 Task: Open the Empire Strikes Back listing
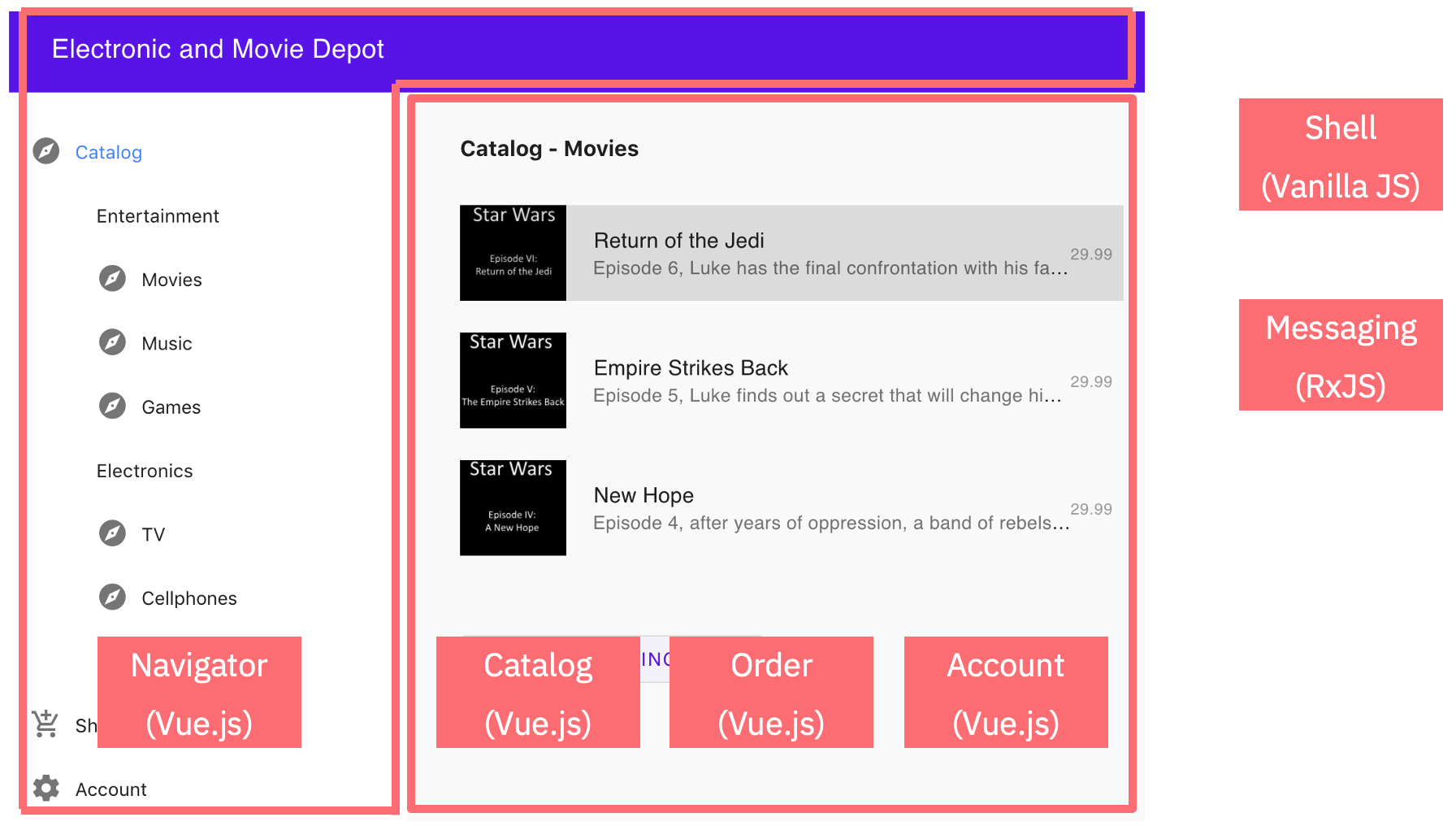point(691,368)
